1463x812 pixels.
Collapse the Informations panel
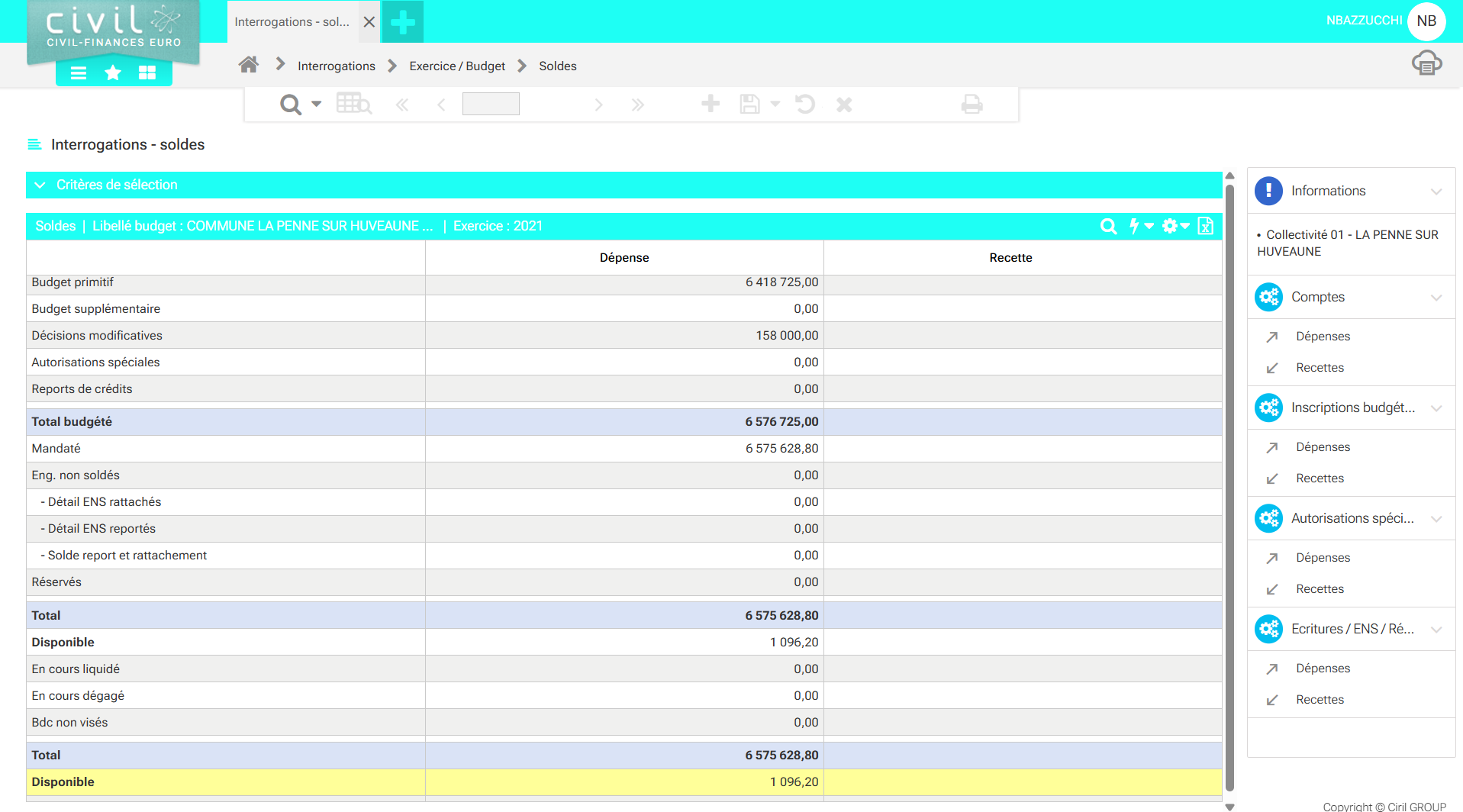[1436, 192]
